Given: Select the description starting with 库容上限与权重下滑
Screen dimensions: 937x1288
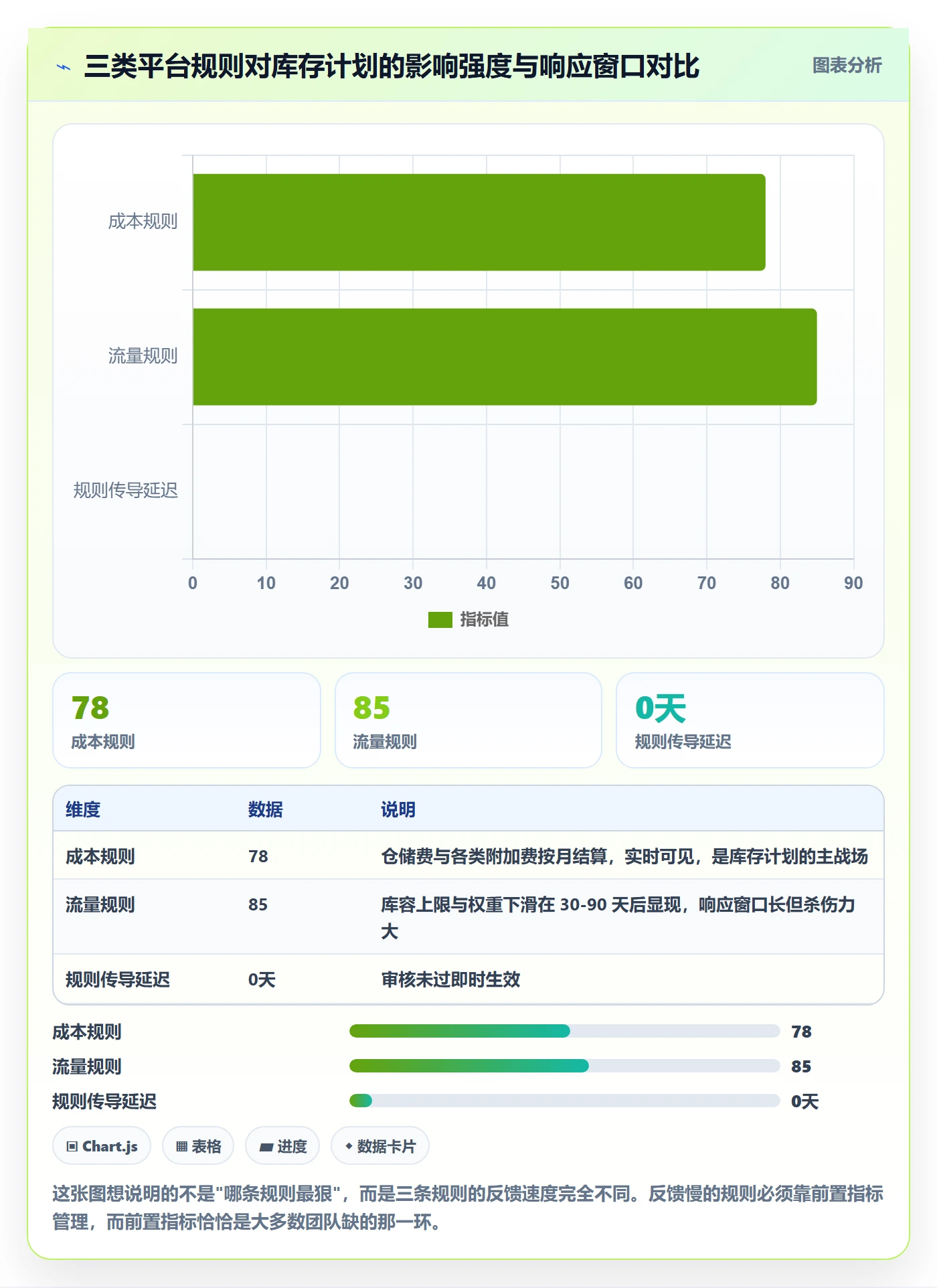Looking at the screenshot, I should coord(618,918).
